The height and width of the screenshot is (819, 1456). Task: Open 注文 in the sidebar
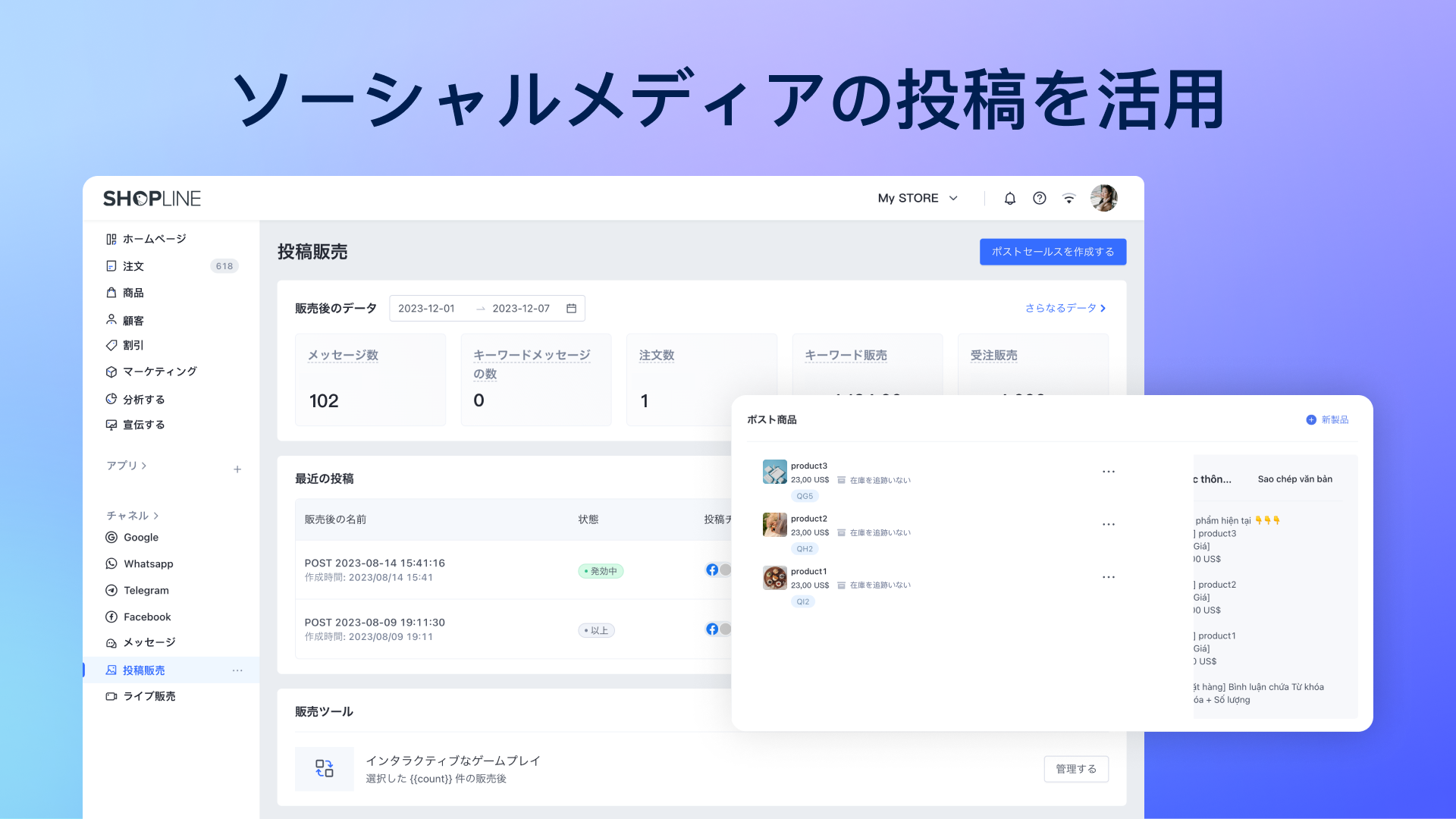[133, 266]
